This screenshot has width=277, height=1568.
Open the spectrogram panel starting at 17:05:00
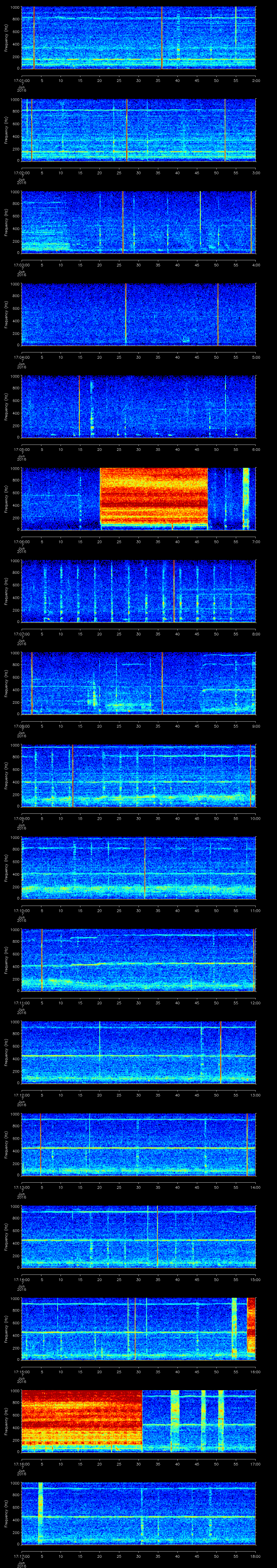[138, 407]
